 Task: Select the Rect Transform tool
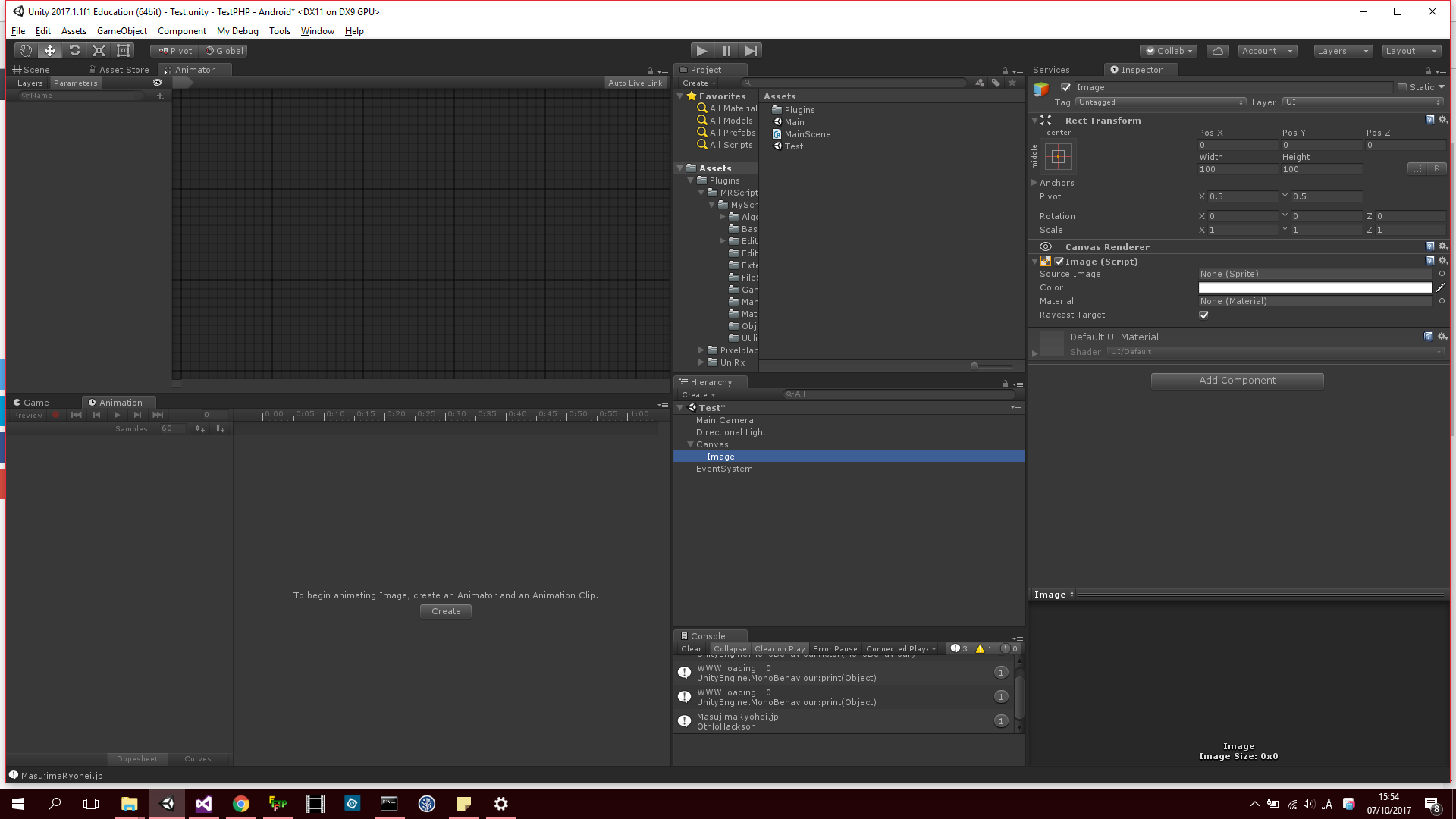pyautogui.click(x=123, y=51)
